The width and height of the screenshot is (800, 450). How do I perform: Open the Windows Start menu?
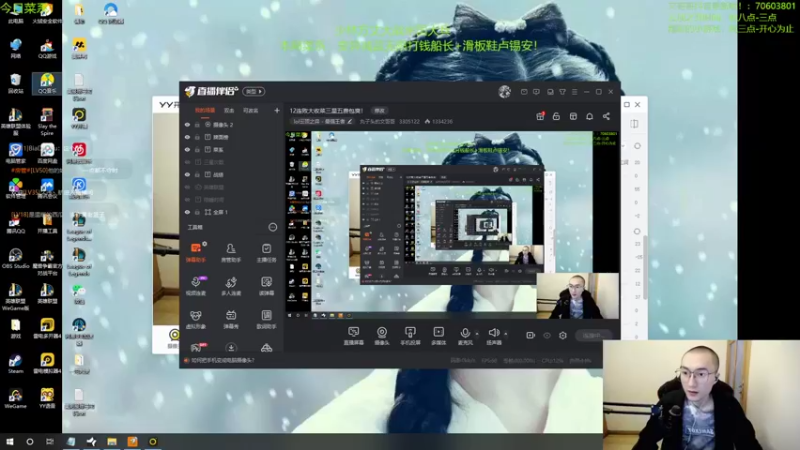pyautogui.click(x=10, y=442)
